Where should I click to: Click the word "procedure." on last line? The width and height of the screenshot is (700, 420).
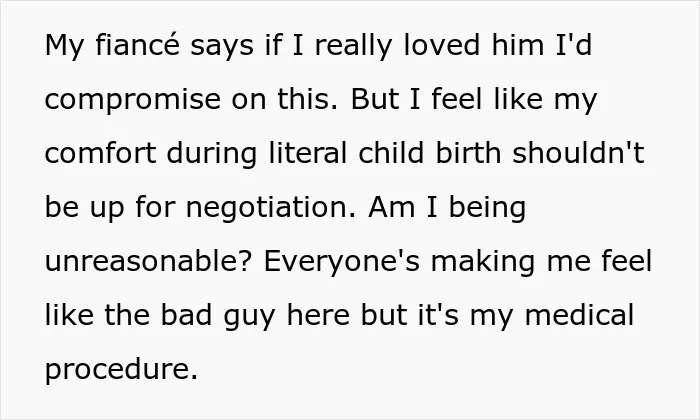tap(121, 370)
